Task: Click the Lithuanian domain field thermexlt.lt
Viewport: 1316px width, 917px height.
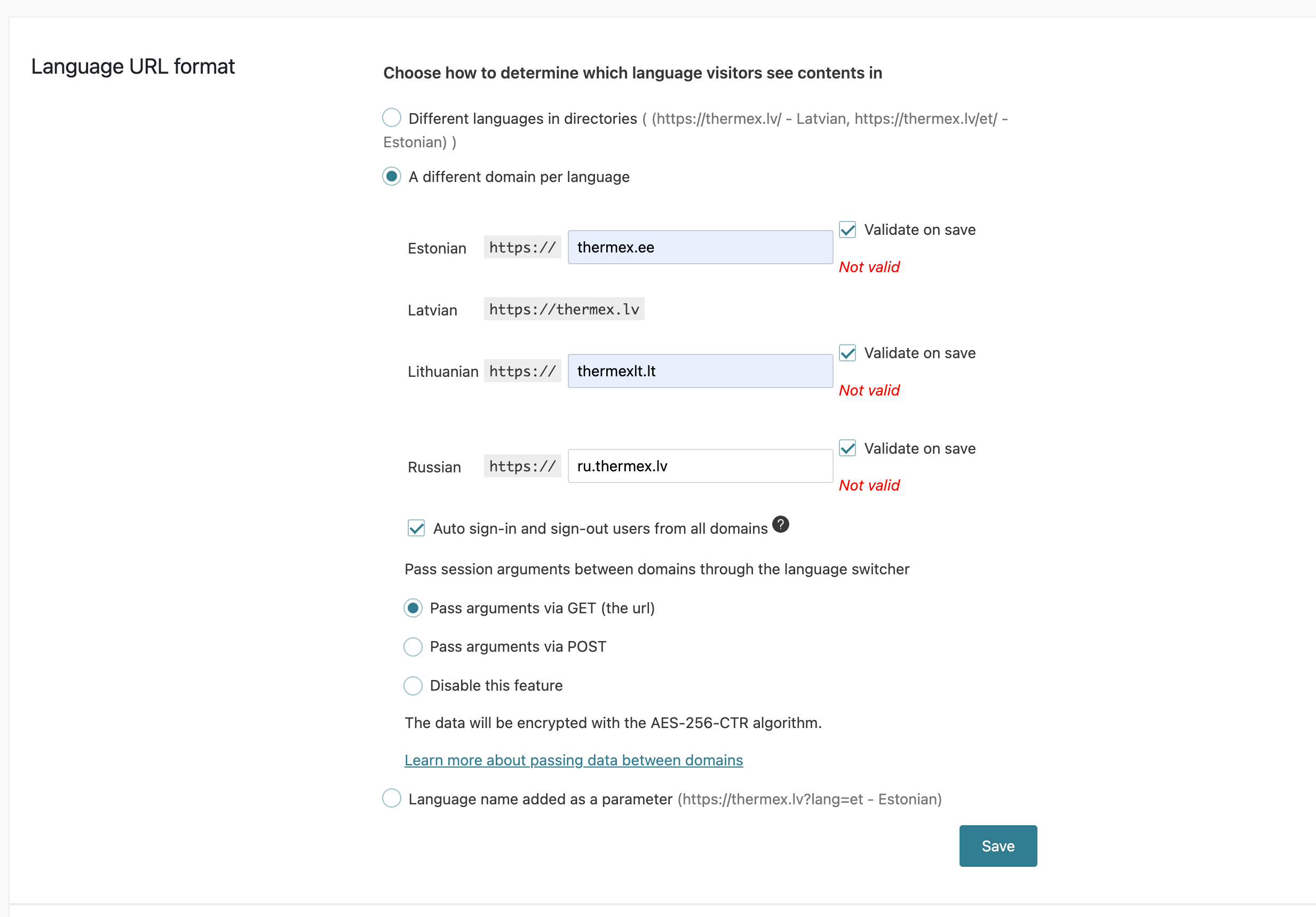Action: point(700,371)
